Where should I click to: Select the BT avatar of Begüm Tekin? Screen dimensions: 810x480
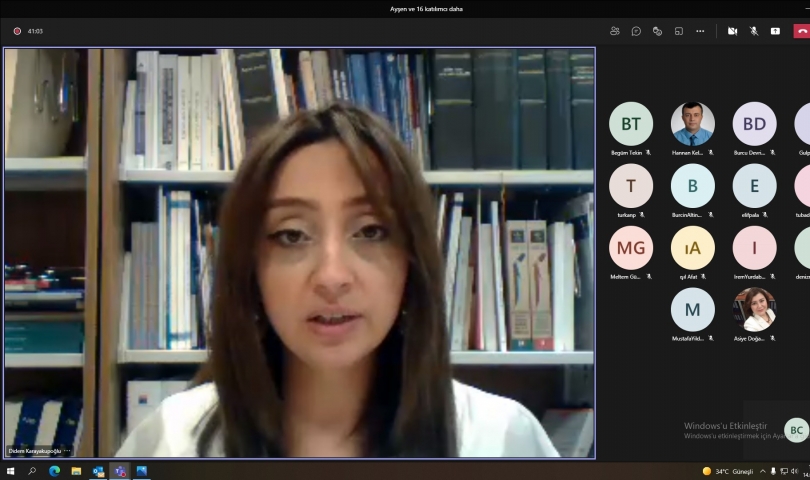[x=631, y=123]
